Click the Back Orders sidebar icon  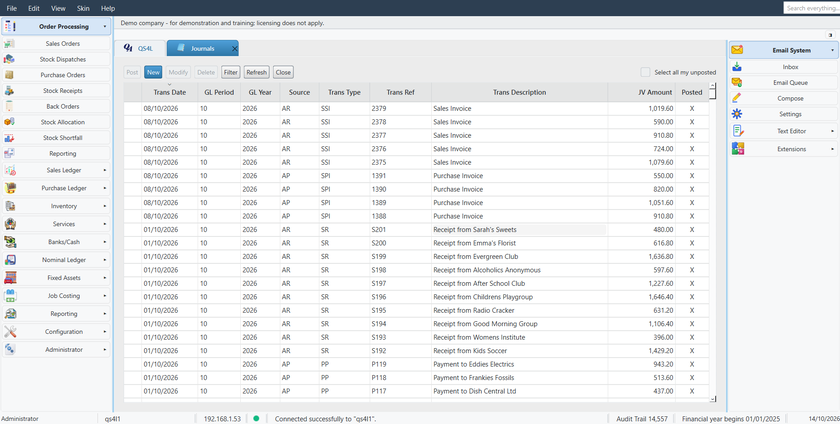point(10,107)
